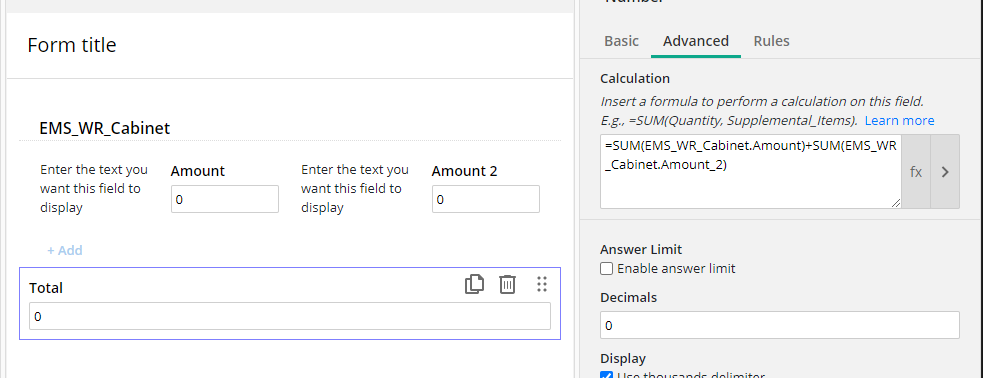The image size is (983, 378).
Task: Switch to the Rules tab
Action: click(771, 41)
